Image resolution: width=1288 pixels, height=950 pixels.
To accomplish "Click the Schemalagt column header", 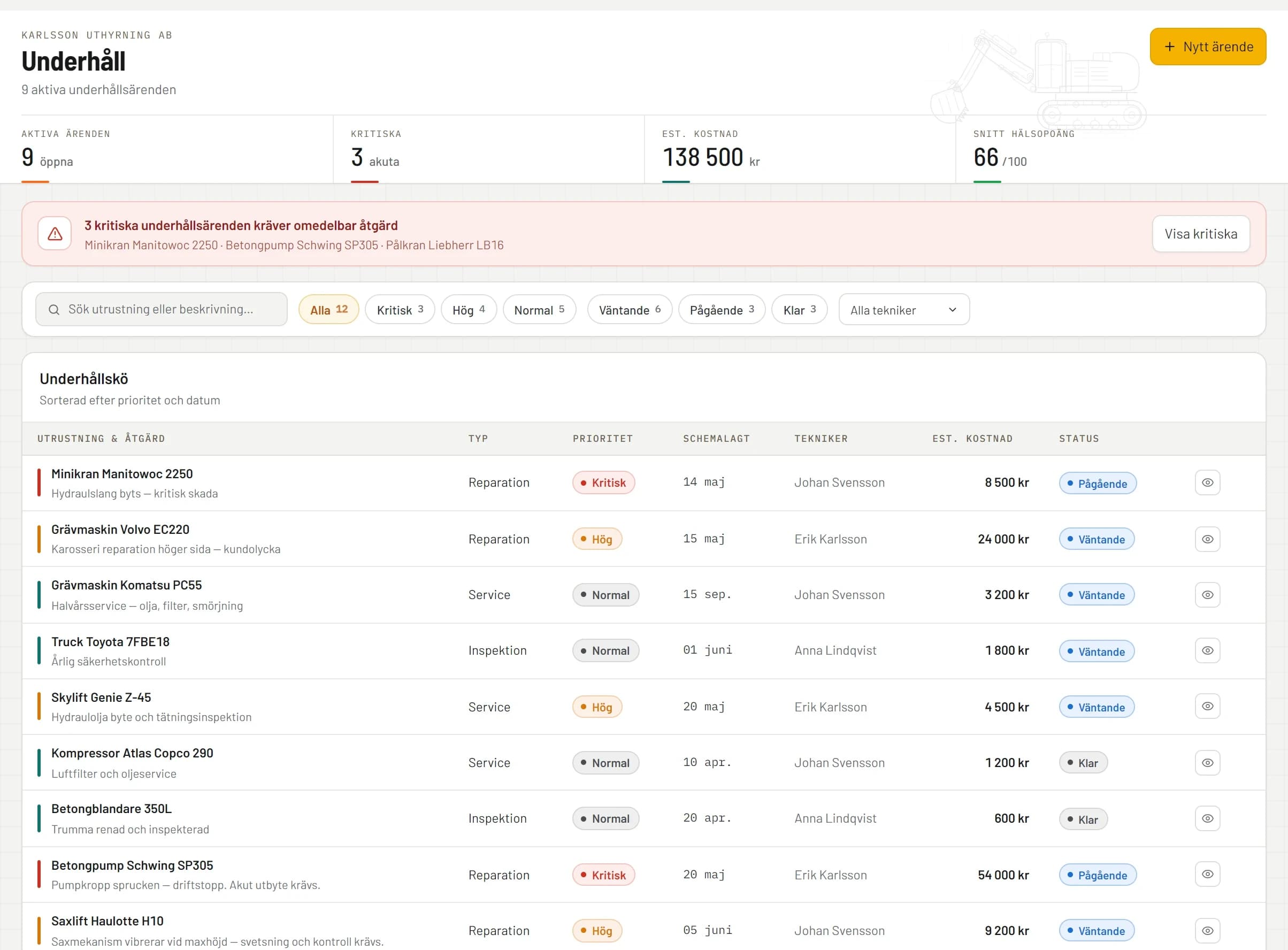I will tap(716, 439).
